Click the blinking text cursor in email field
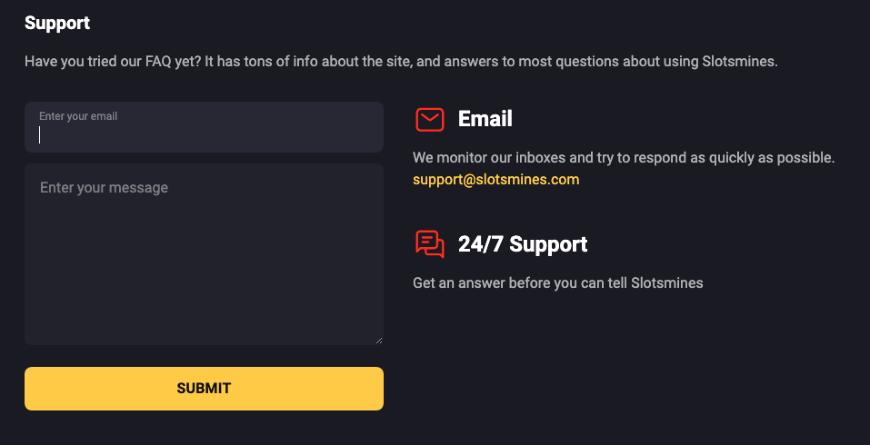The height and width of the screenshot is (445, 870). 39,134
